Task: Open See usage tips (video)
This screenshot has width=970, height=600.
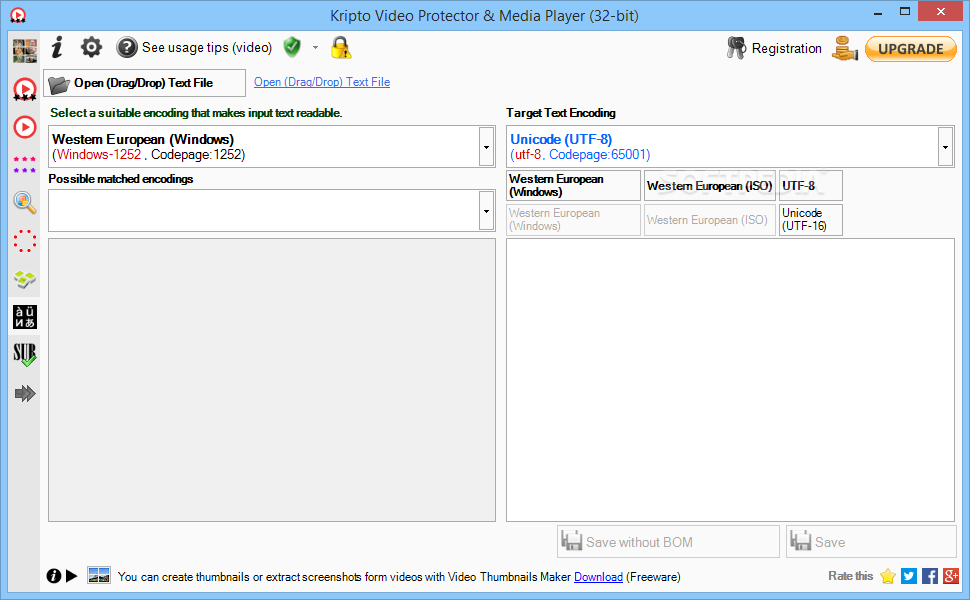Action: pyautogui.click(x=207, y=48)
